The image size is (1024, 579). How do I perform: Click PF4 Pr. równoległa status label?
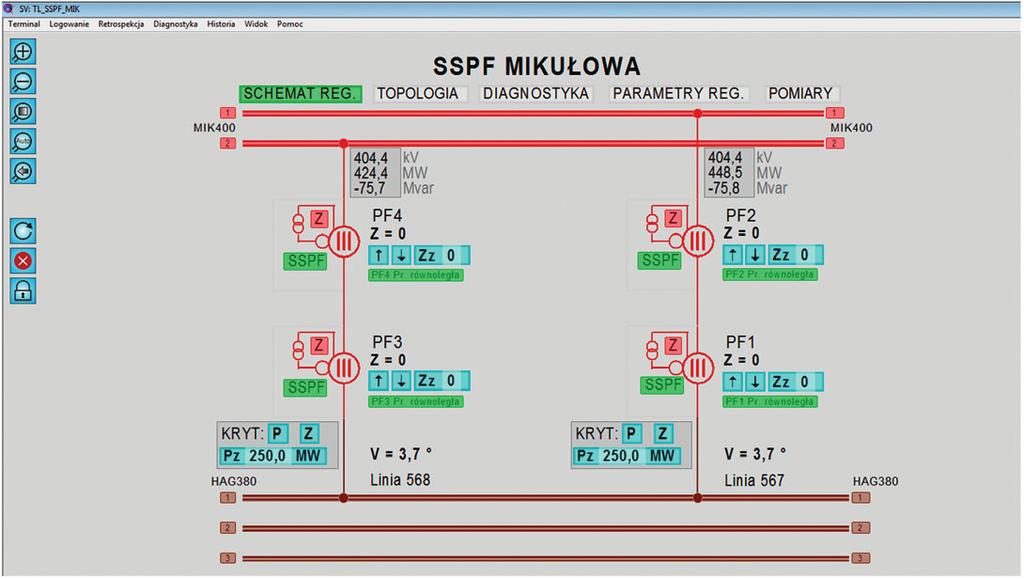pos(416,275)
